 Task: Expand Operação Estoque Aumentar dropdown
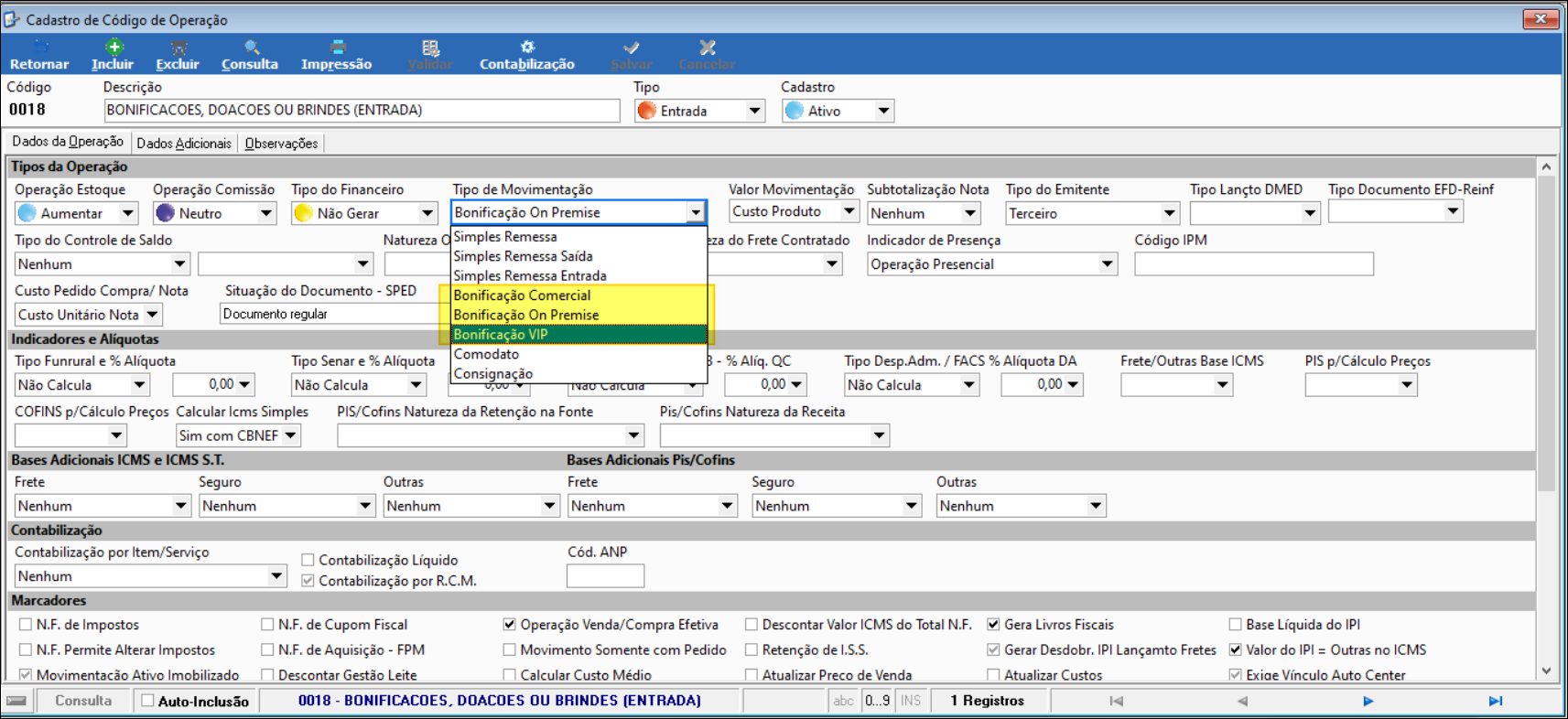click(128, 213)
